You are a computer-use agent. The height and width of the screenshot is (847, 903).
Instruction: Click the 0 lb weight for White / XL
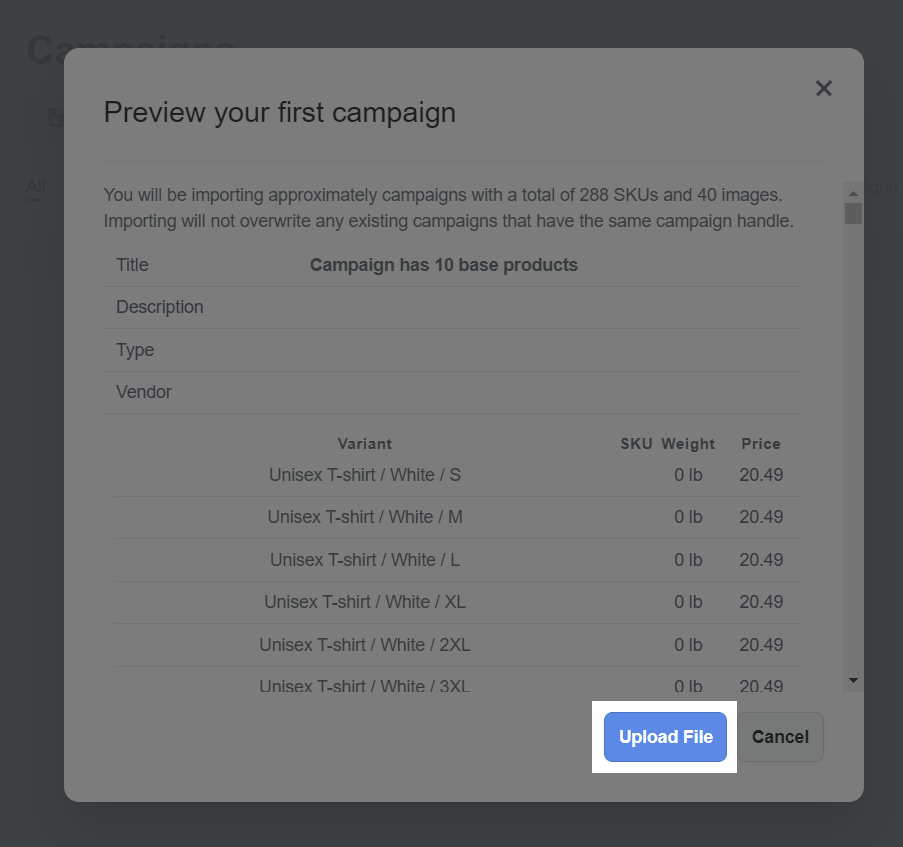pos(688,602)
